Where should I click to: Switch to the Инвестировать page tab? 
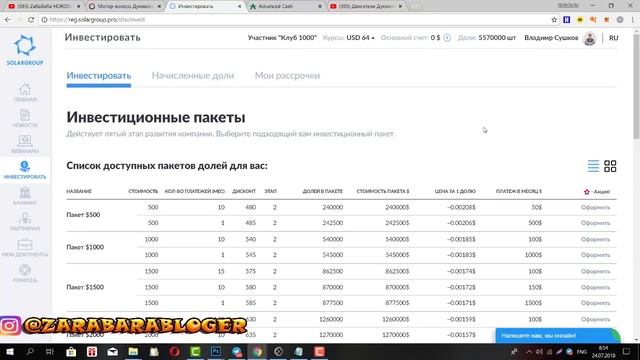click(99, 76)
